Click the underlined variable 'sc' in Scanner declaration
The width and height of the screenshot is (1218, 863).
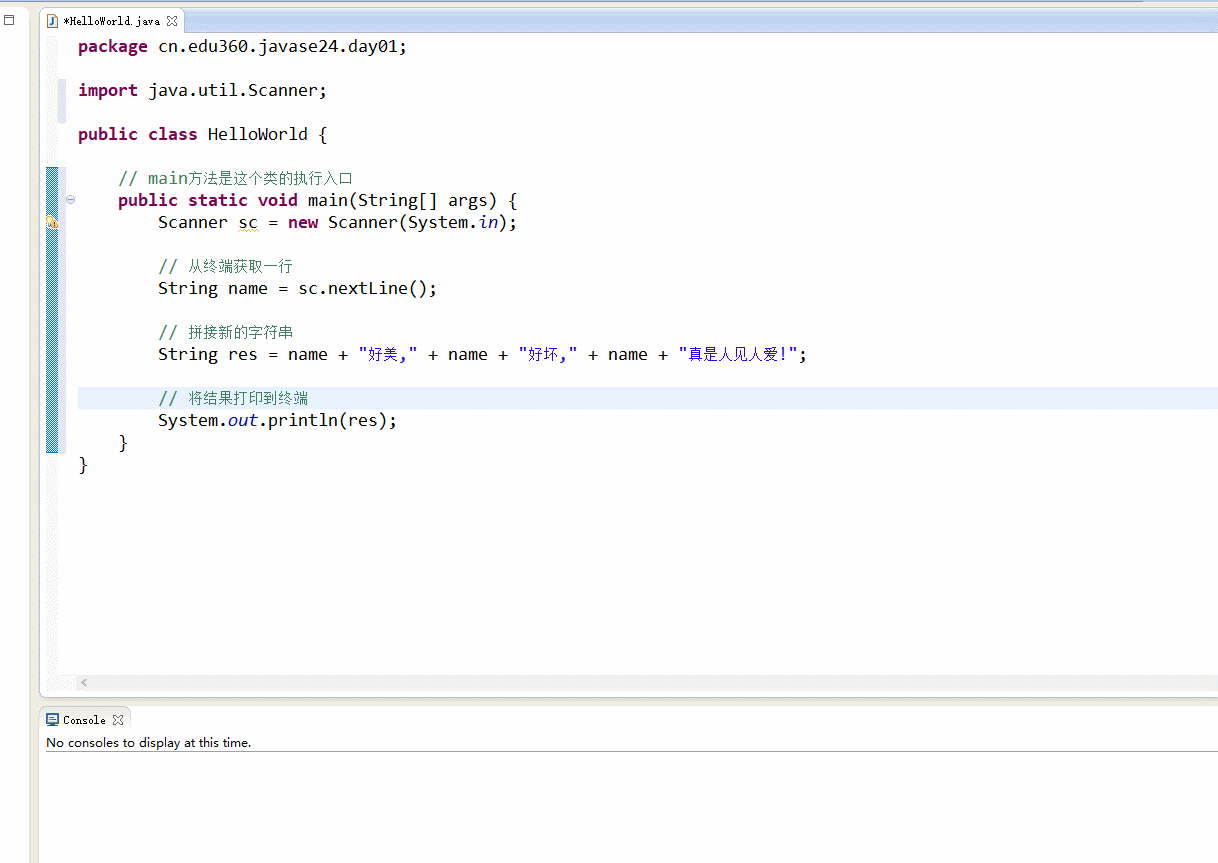[248, 222]
